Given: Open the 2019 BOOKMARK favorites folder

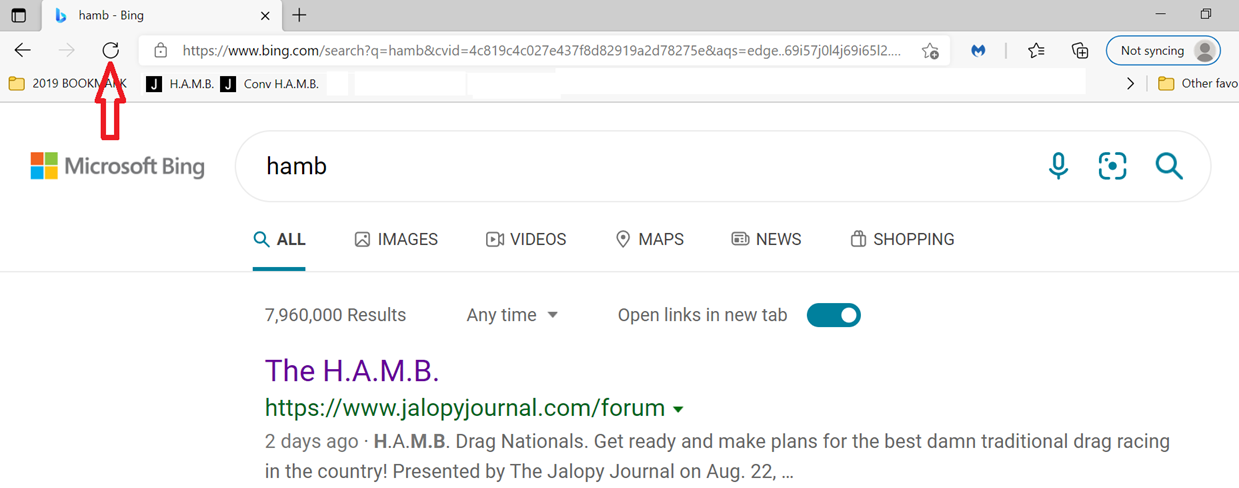Looking at the screenshot, I should 68,84.
